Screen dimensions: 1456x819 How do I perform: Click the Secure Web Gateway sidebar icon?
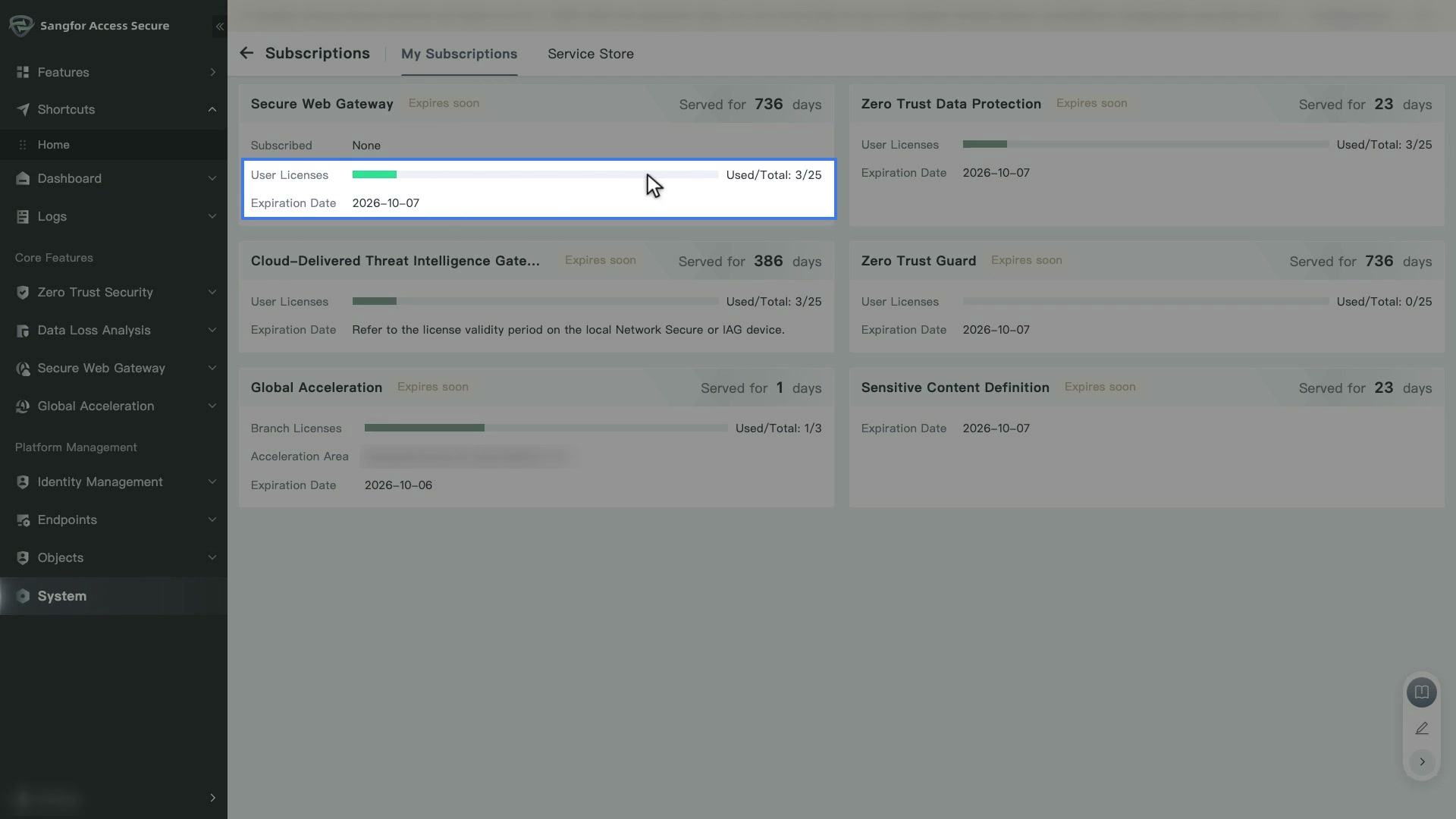point(23,368)
